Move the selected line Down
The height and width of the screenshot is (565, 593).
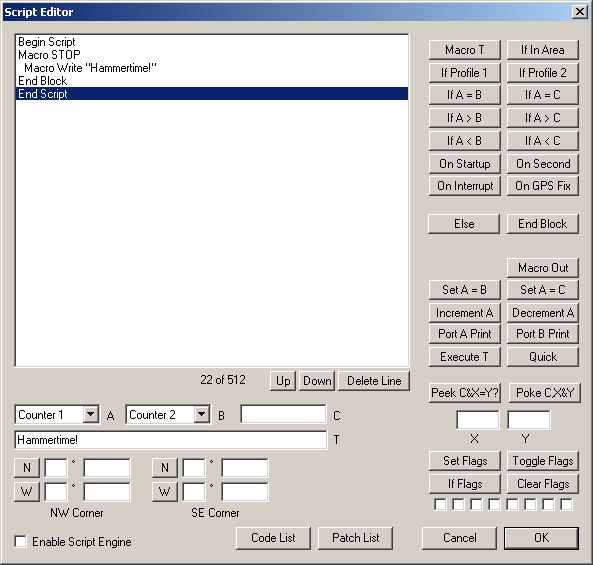pos(317,381)
